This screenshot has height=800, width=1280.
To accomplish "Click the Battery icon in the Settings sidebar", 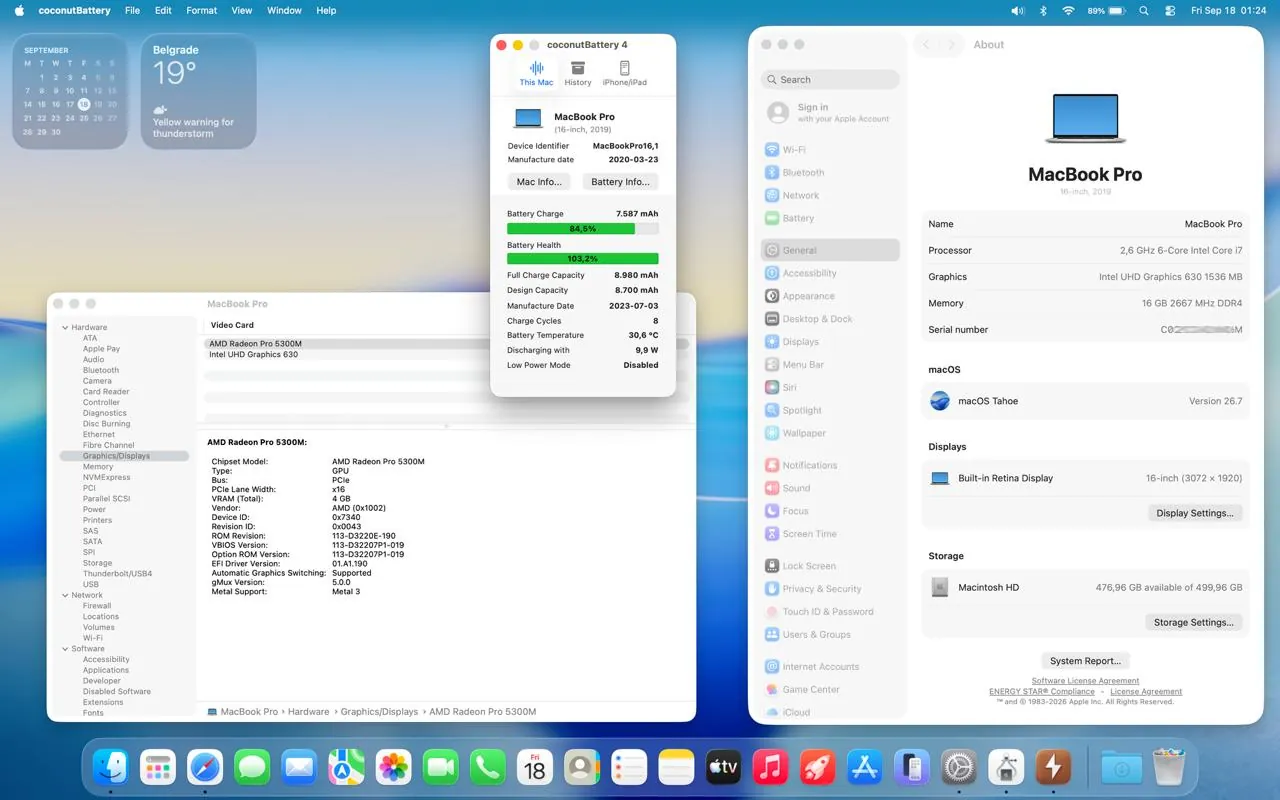I will [x=772, y=218].
